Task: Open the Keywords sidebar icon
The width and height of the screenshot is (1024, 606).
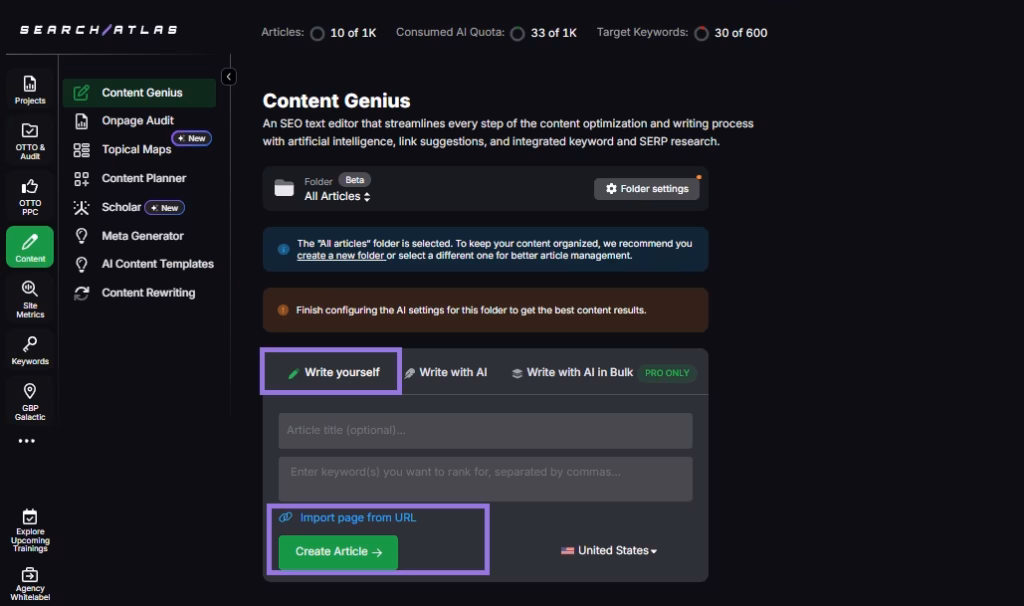Action: click(x=30, y=350)
